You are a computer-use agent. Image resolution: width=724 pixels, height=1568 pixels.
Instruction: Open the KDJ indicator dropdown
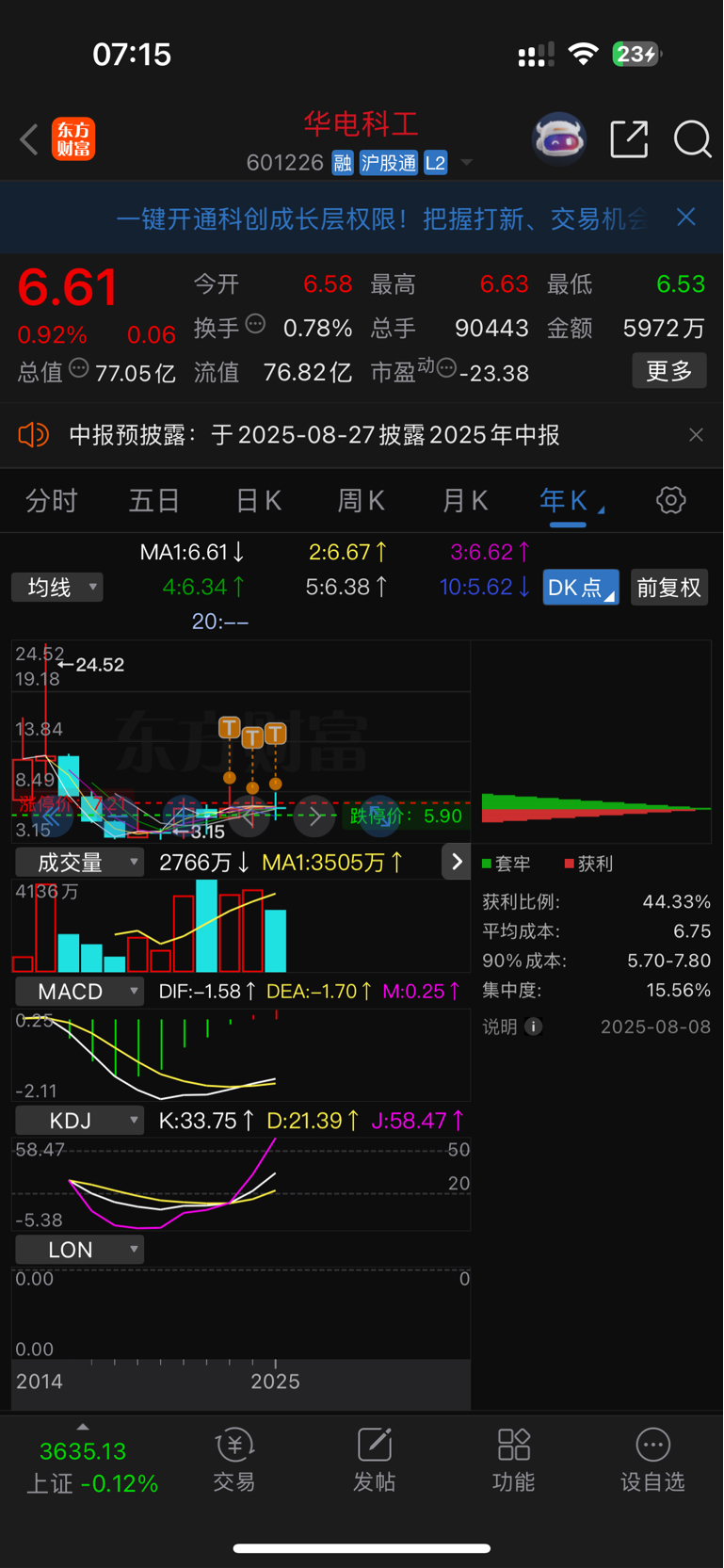click(80, 1121)
